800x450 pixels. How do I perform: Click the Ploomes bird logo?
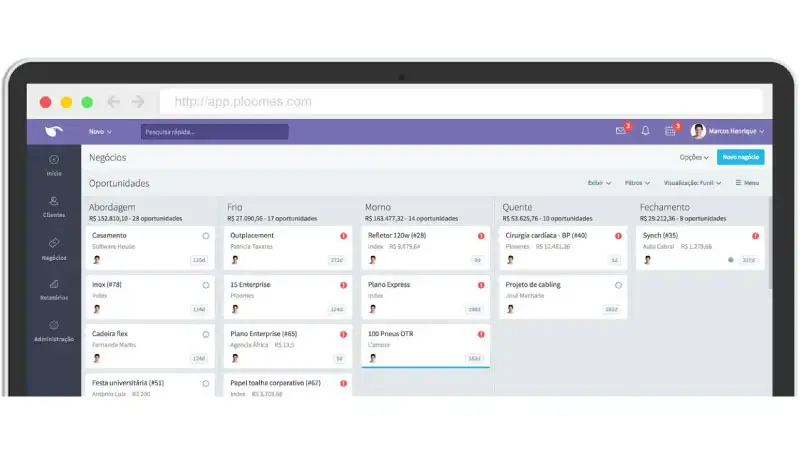pos(54,131)
